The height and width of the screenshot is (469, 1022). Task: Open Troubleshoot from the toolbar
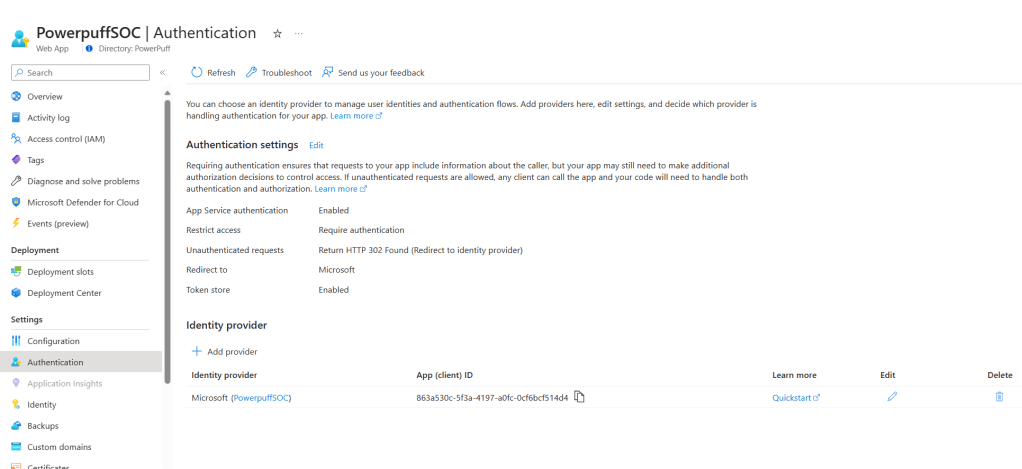[279, 72]
